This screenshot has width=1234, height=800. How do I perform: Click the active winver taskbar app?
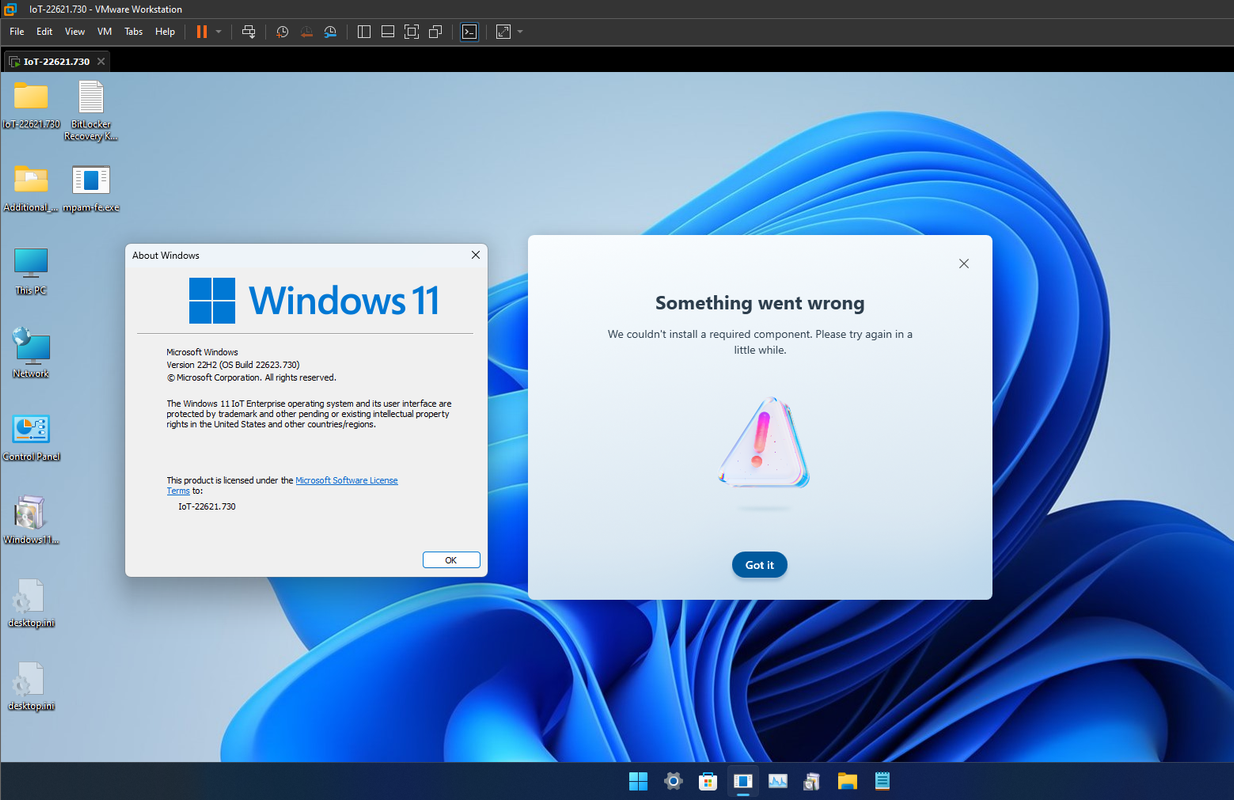pyautogui.click(x=743, y=781)
